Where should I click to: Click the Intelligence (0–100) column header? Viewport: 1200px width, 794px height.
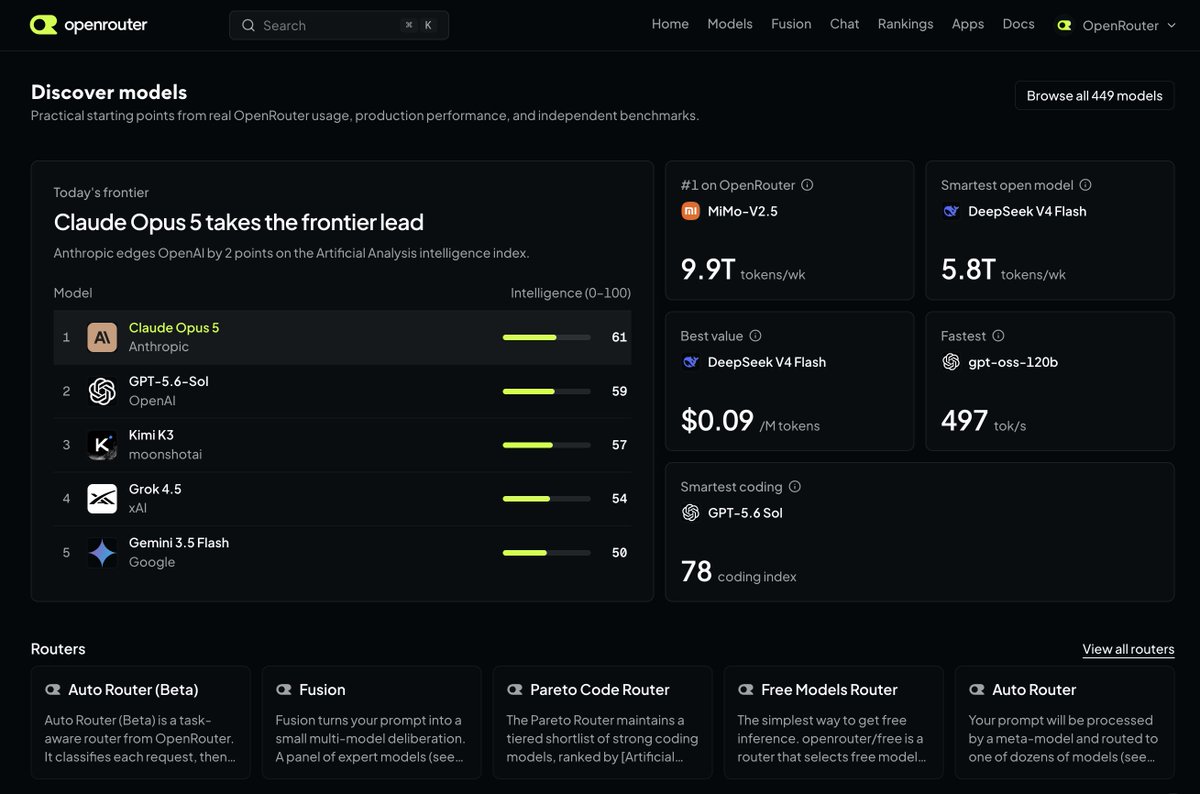pos(571,293)
